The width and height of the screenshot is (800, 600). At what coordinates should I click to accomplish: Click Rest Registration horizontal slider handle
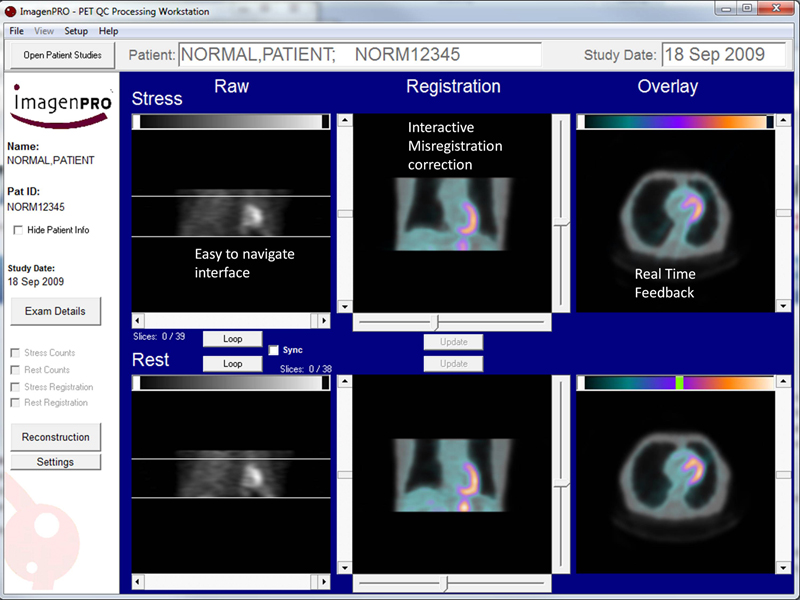tap(445, 584)
